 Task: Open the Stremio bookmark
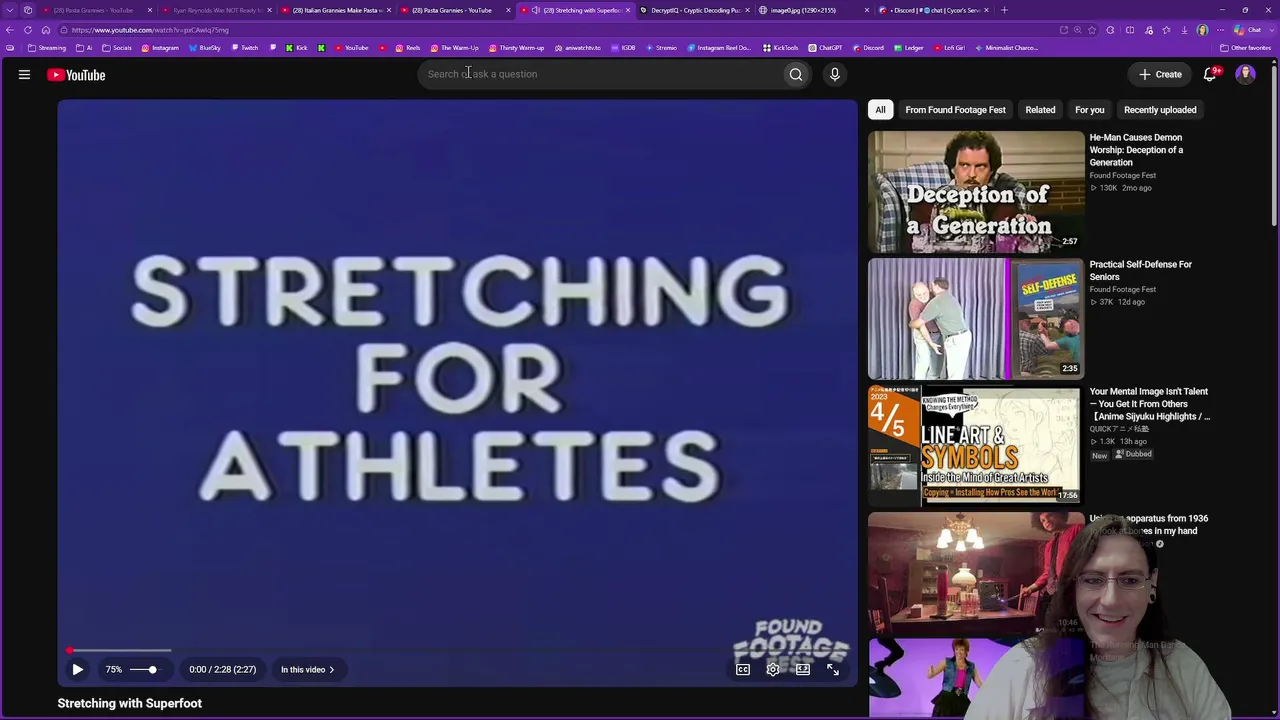661,48
